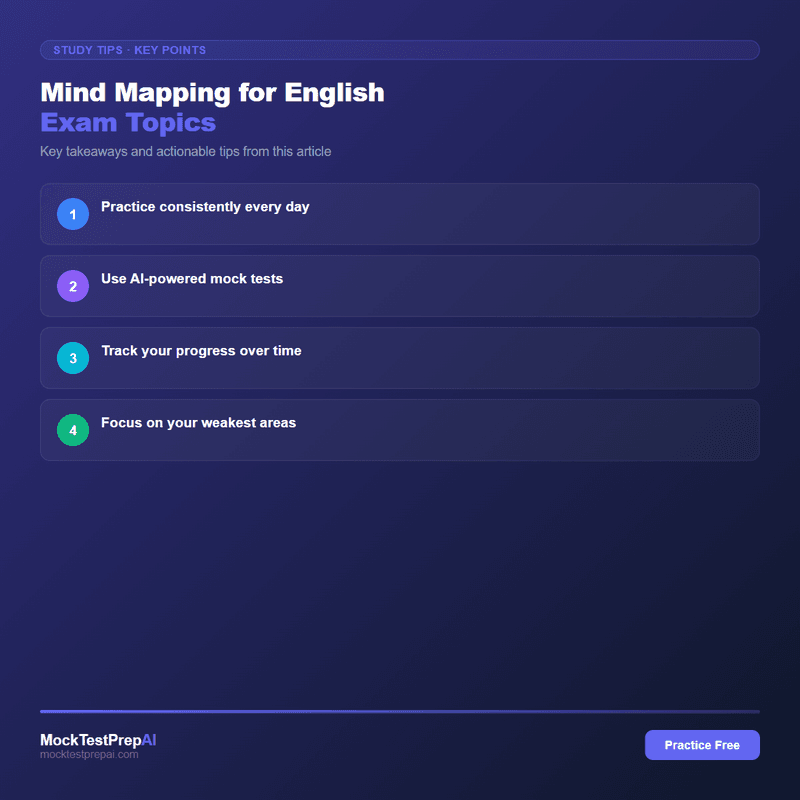Click the teal number 3 badge icon
Image resolution: width=800 pixels, height=800 pixels.
click(x=72, y=358)
